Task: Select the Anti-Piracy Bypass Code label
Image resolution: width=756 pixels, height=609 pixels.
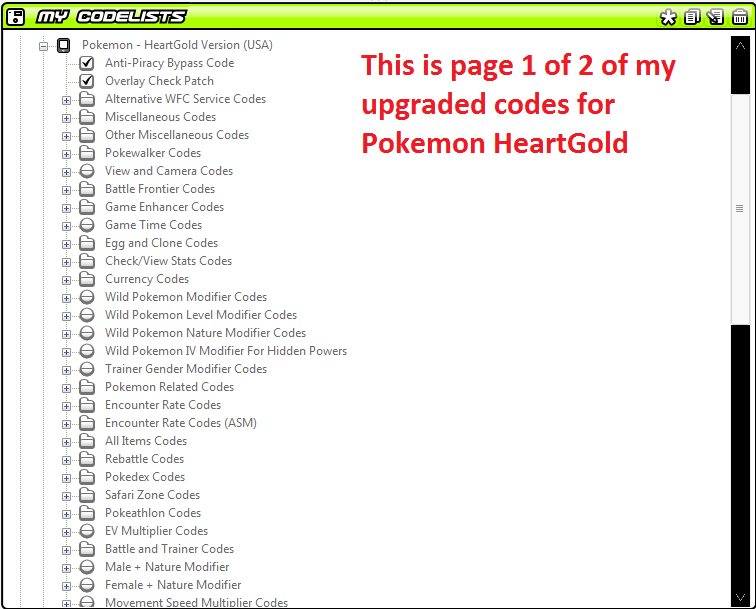Action: tap(170, 63)
